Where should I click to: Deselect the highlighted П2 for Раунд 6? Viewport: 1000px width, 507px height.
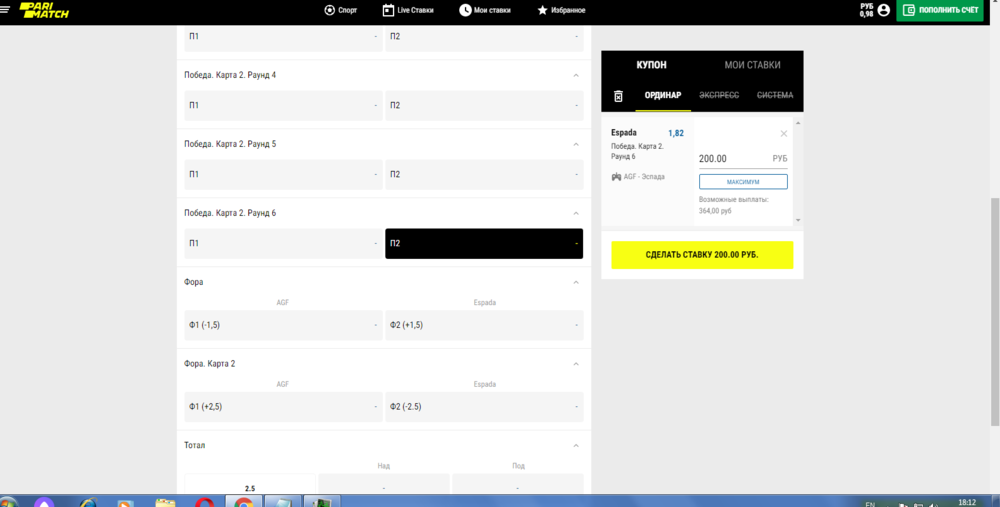pos(484,243)
